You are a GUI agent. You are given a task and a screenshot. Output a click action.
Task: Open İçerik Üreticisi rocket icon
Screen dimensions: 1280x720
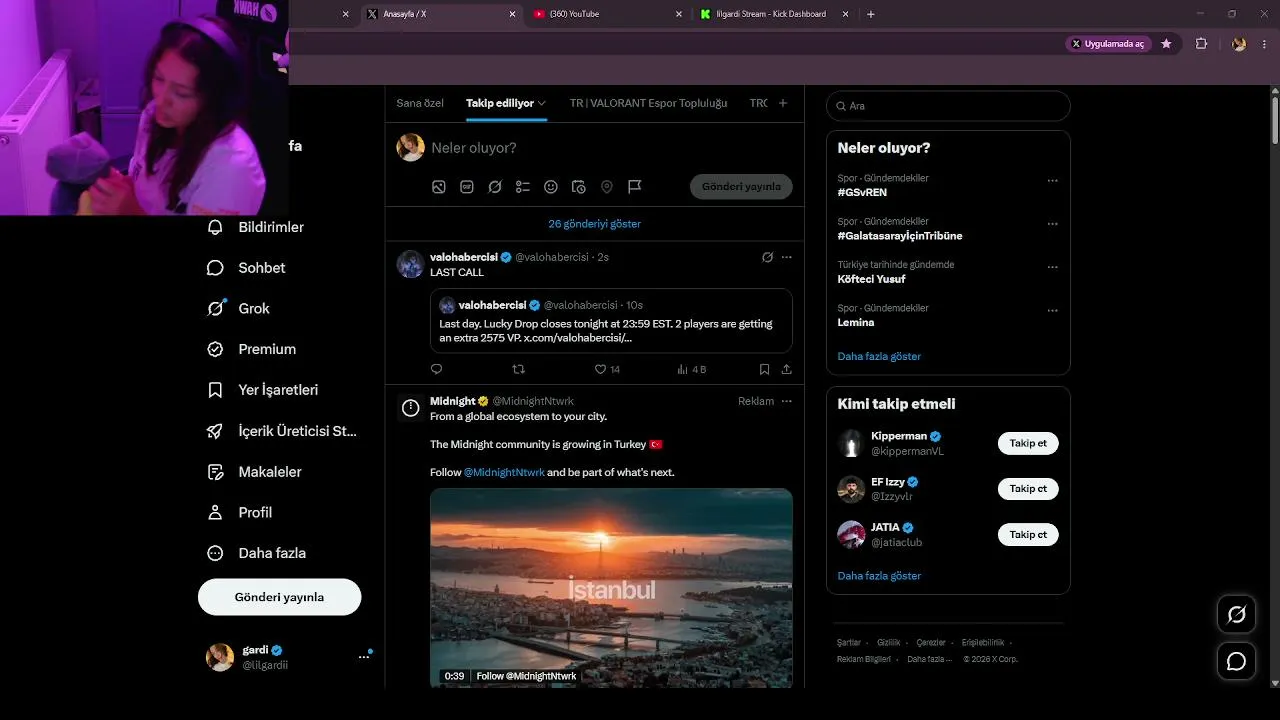(215, 431)
